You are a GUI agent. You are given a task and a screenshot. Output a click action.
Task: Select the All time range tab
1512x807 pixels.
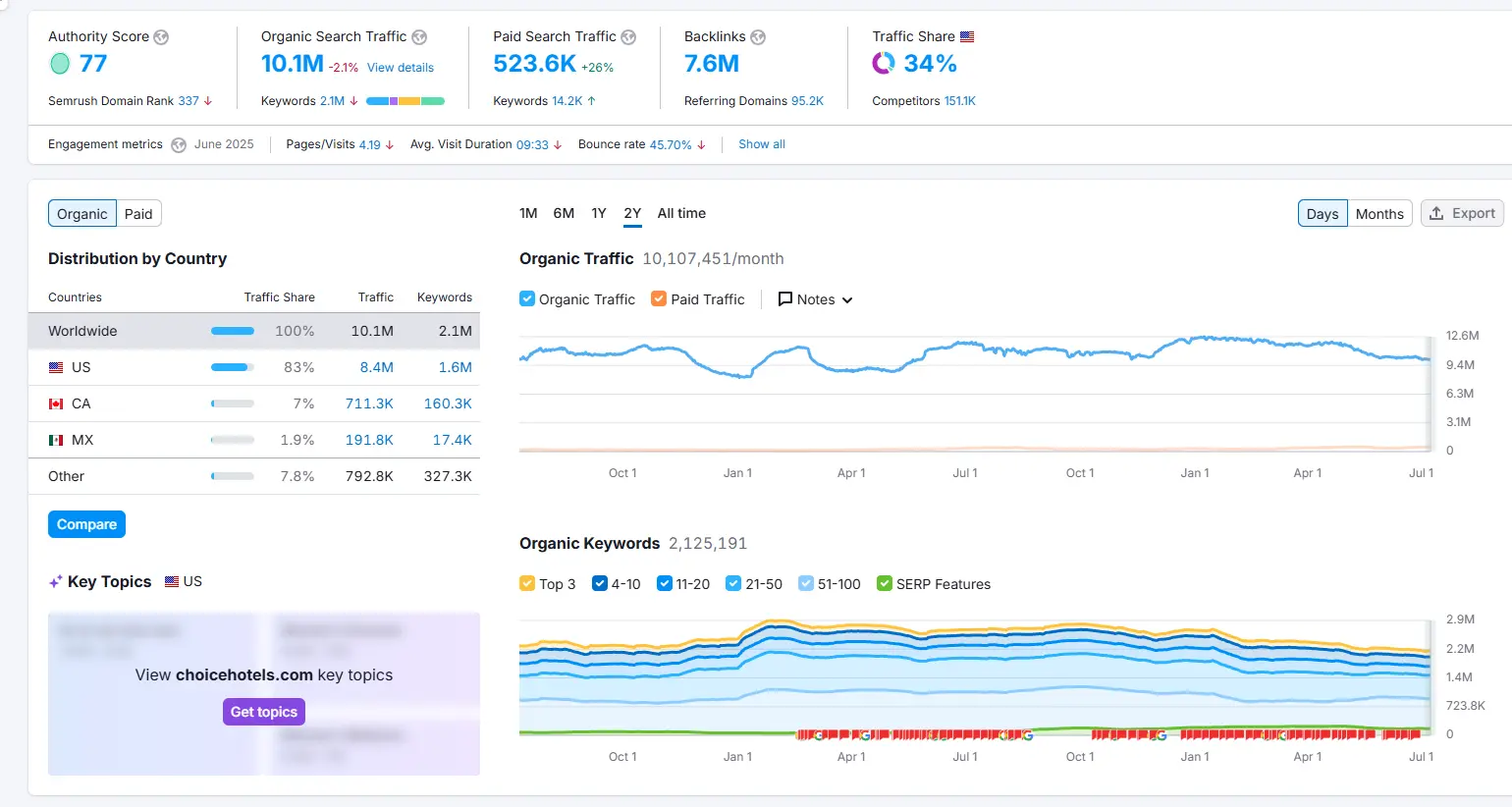[680, 213]
